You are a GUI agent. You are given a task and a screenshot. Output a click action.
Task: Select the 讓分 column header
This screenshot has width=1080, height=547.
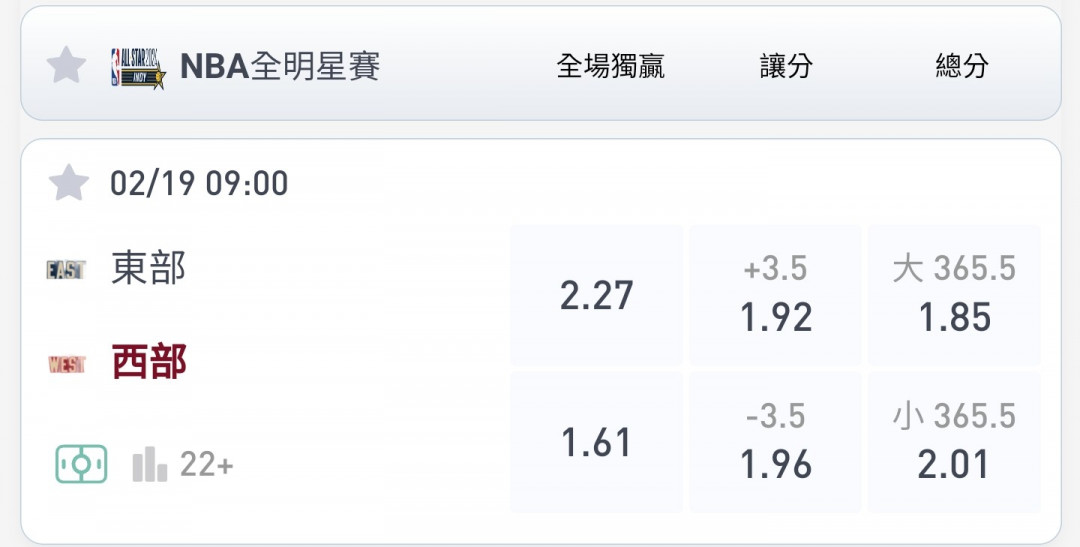point(786,66)
